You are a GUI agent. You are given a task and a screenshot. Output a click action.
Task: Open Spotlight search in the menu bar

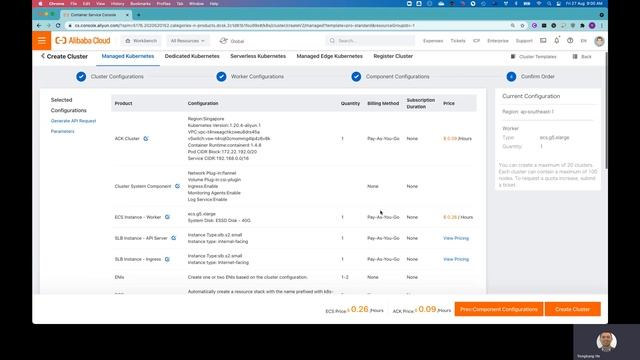[549, 4]
